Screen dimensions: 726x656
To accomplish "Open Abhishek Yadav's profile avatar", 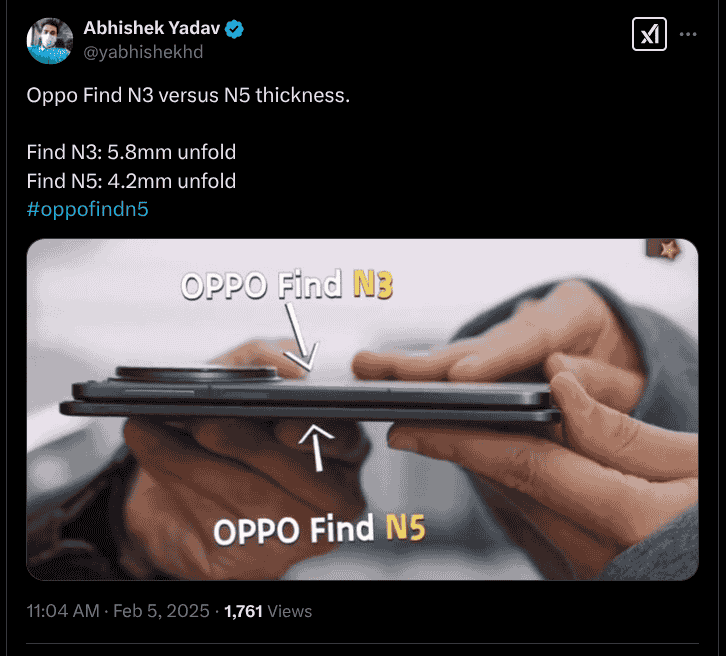I will pyautogui.click(x=50, y=40).
